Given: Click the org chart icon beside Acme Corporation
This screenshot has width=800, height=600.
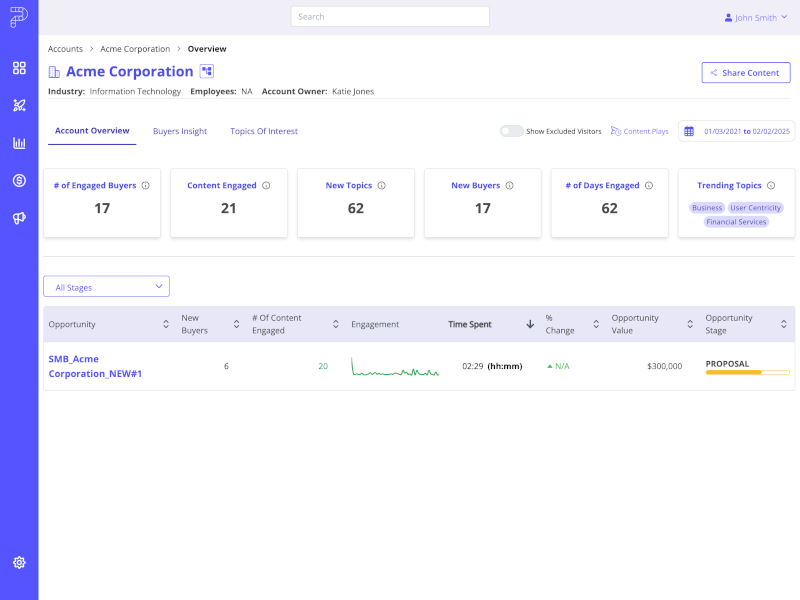Looking at the screenshot, I should tap(205, 71).
